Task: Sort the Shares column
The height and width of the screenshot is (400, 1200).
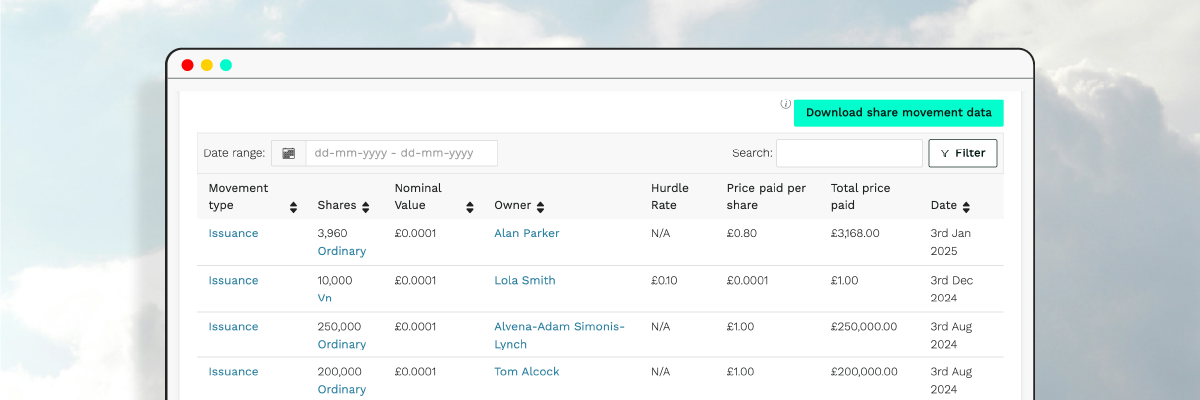Action: click(366, 207)
